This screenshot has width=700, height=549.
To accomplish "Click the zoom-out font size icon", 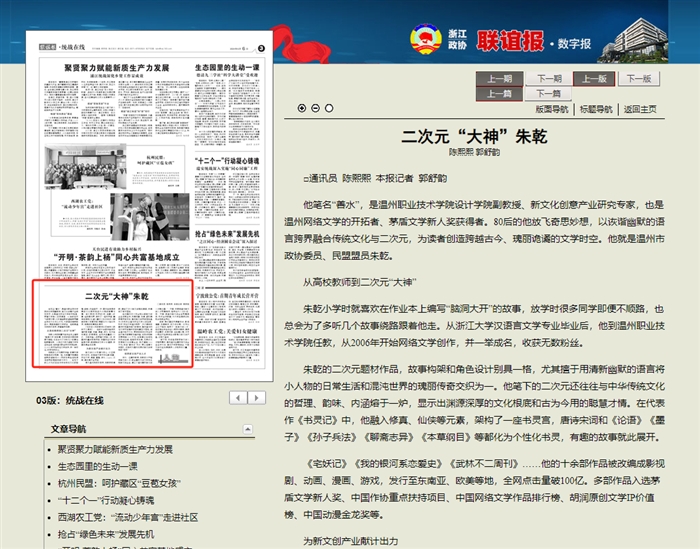I will tap(316, 108).
